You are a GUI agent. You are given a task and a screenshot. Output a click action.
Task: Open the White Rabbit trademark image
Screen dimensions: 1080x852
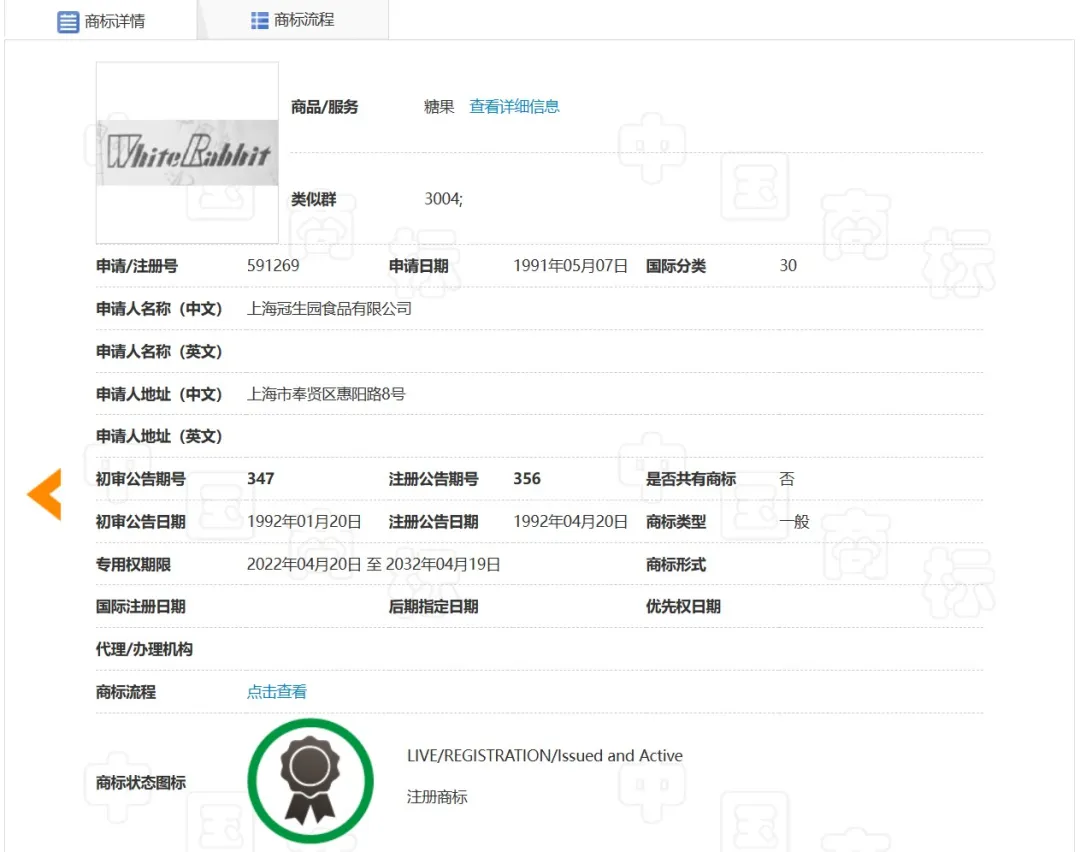[187, 153]
